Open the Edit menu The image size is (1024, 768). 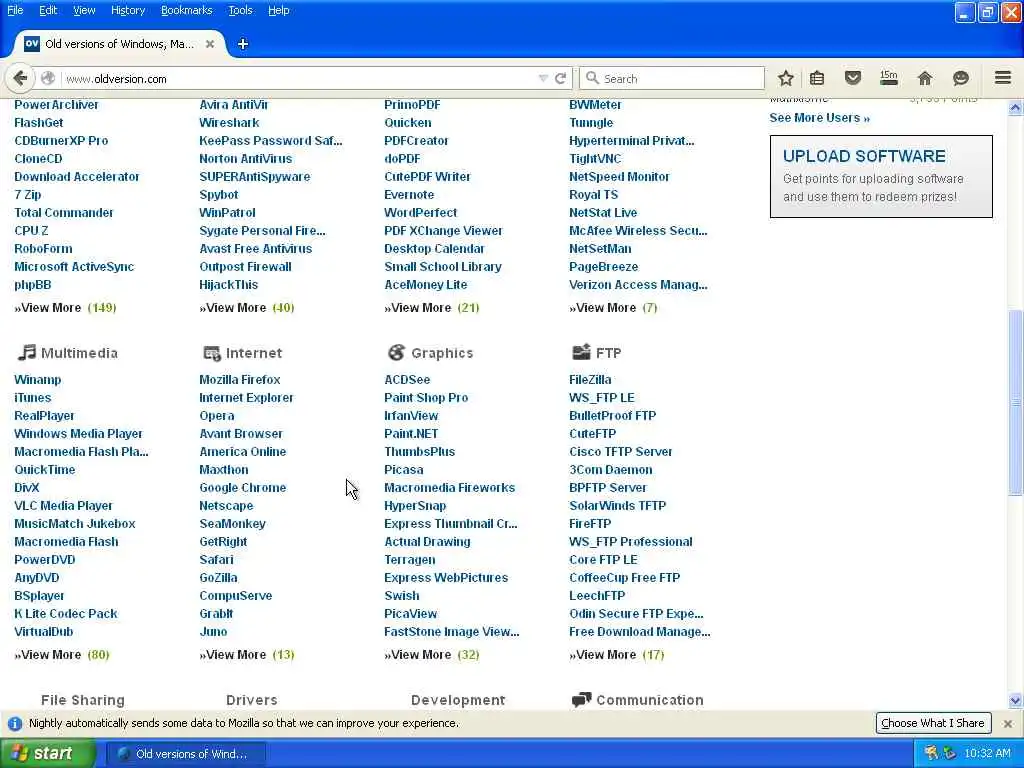[48, 10]
